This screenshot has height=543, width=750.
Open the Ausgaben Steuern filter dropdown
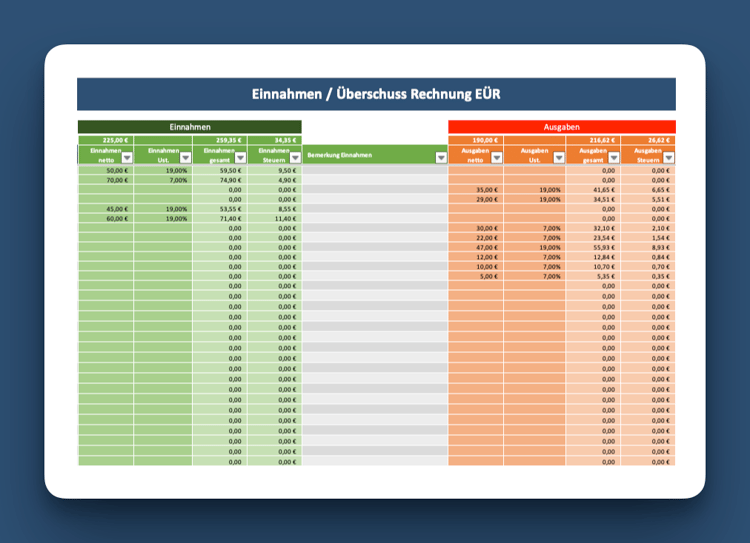point(669,157)
